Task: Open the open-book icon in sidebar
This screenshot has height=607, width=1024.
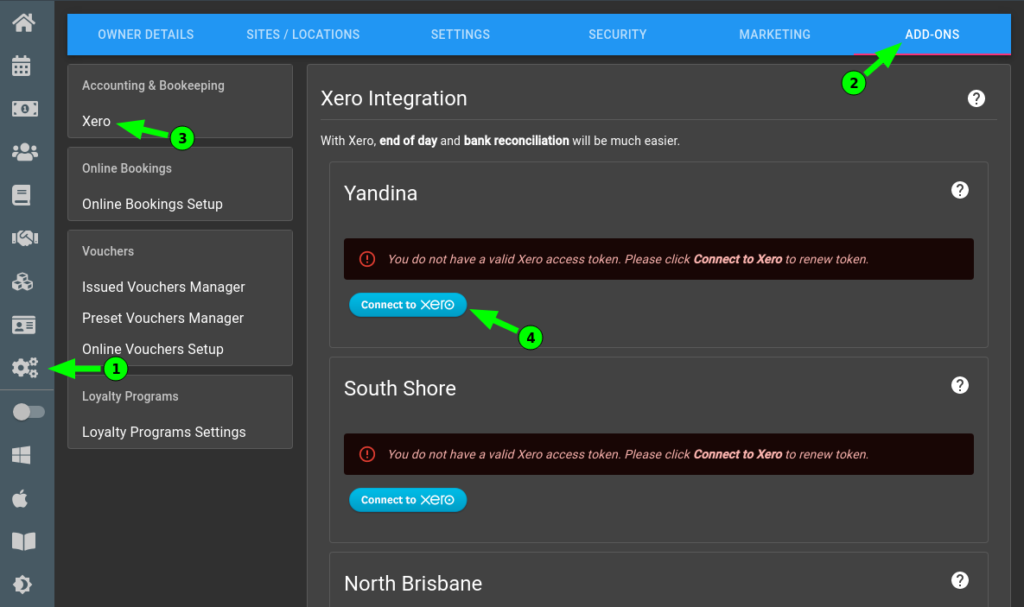Action: click(x=24, y=541)
